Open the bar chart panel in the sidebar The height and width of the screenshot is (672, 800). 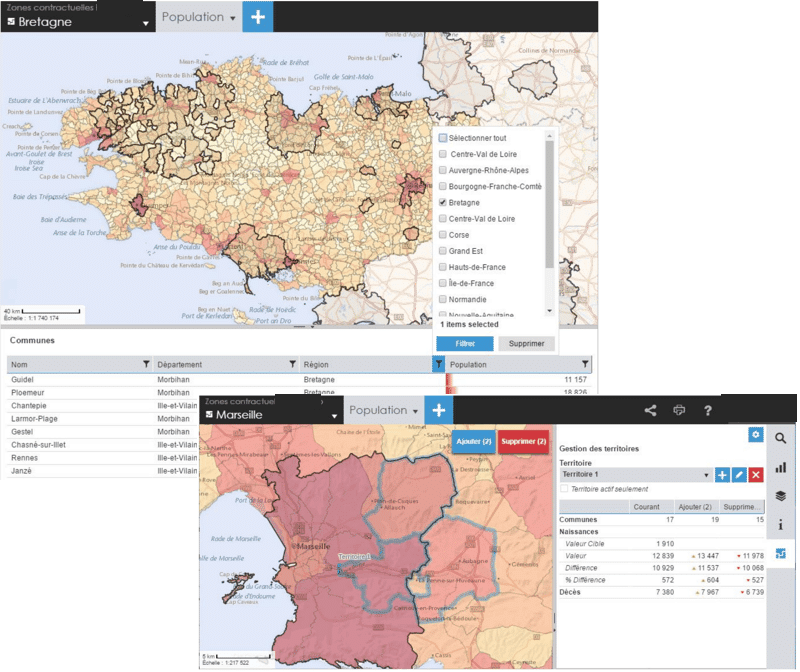point(781,467)
